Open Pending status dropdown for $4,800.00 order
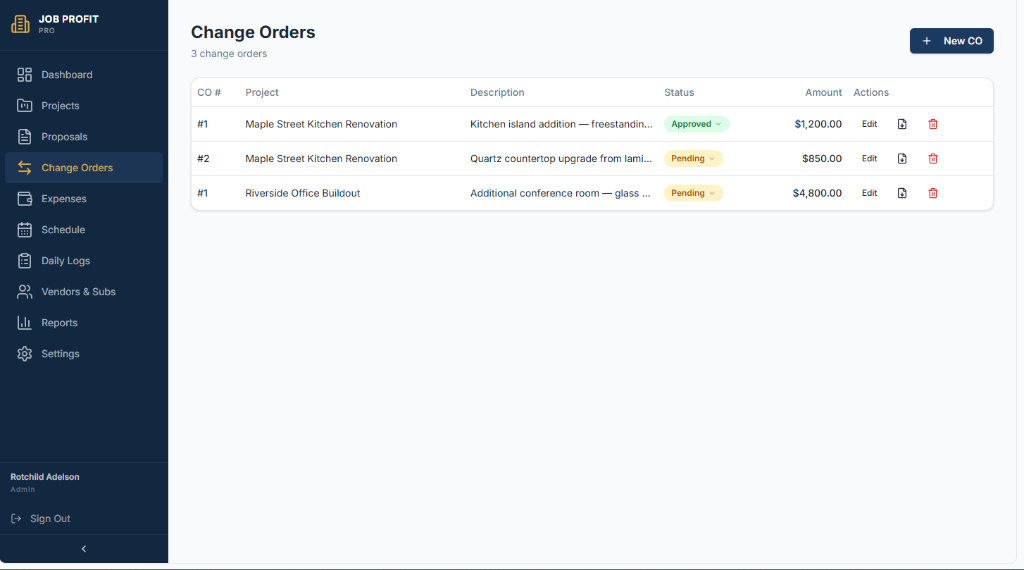1024x570 pixels. point(693,193)
